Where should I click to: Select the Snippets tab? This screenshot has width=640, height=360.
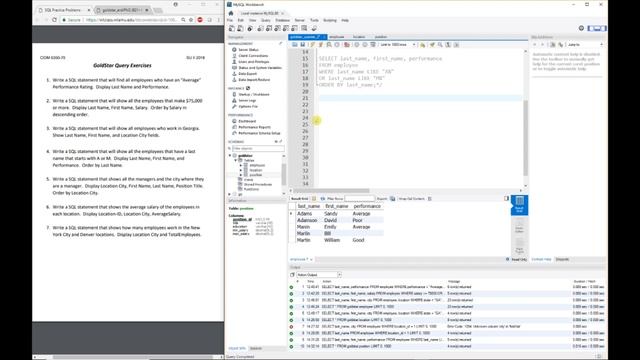[x=562, y=259]
